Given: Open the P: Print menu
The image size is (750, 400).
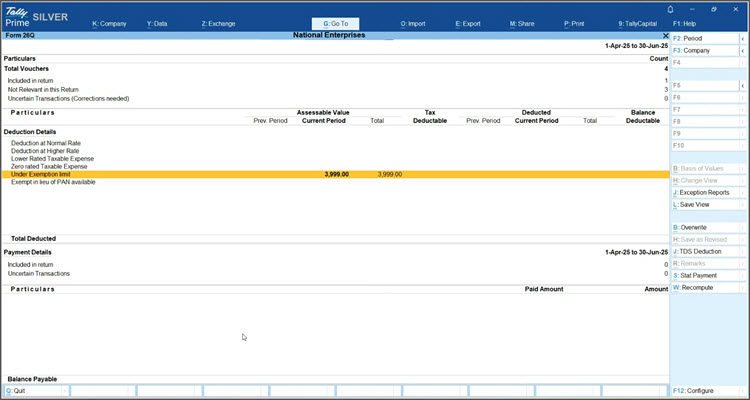Looking at the screenshot, I should coord(574,24).
